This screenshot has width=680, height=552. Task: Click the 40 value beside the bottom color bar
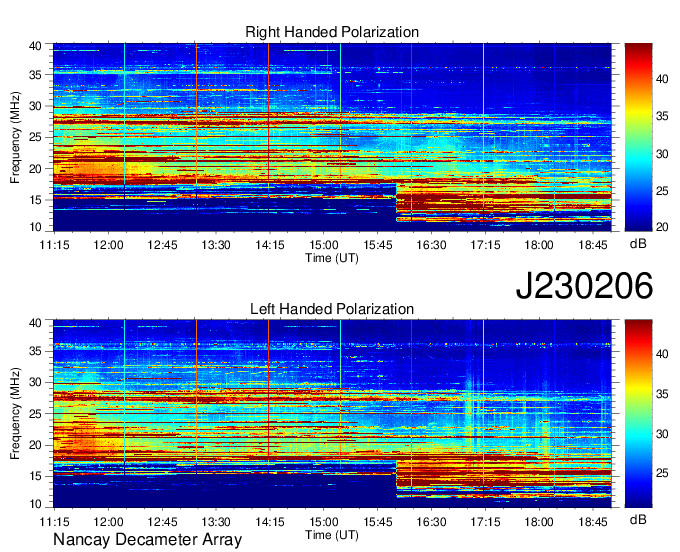(x=662, y=354)
